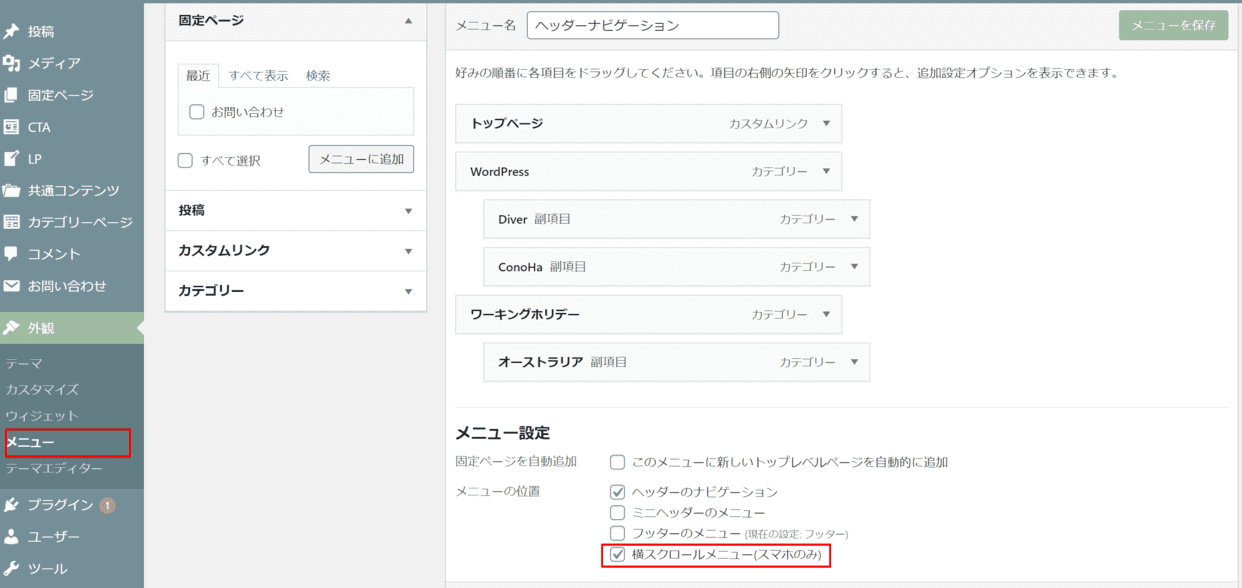Click the envelope icon beside お問い合わせ
Image resolution: width=1242 pixels, height=588 pixels.
point(12,286)
